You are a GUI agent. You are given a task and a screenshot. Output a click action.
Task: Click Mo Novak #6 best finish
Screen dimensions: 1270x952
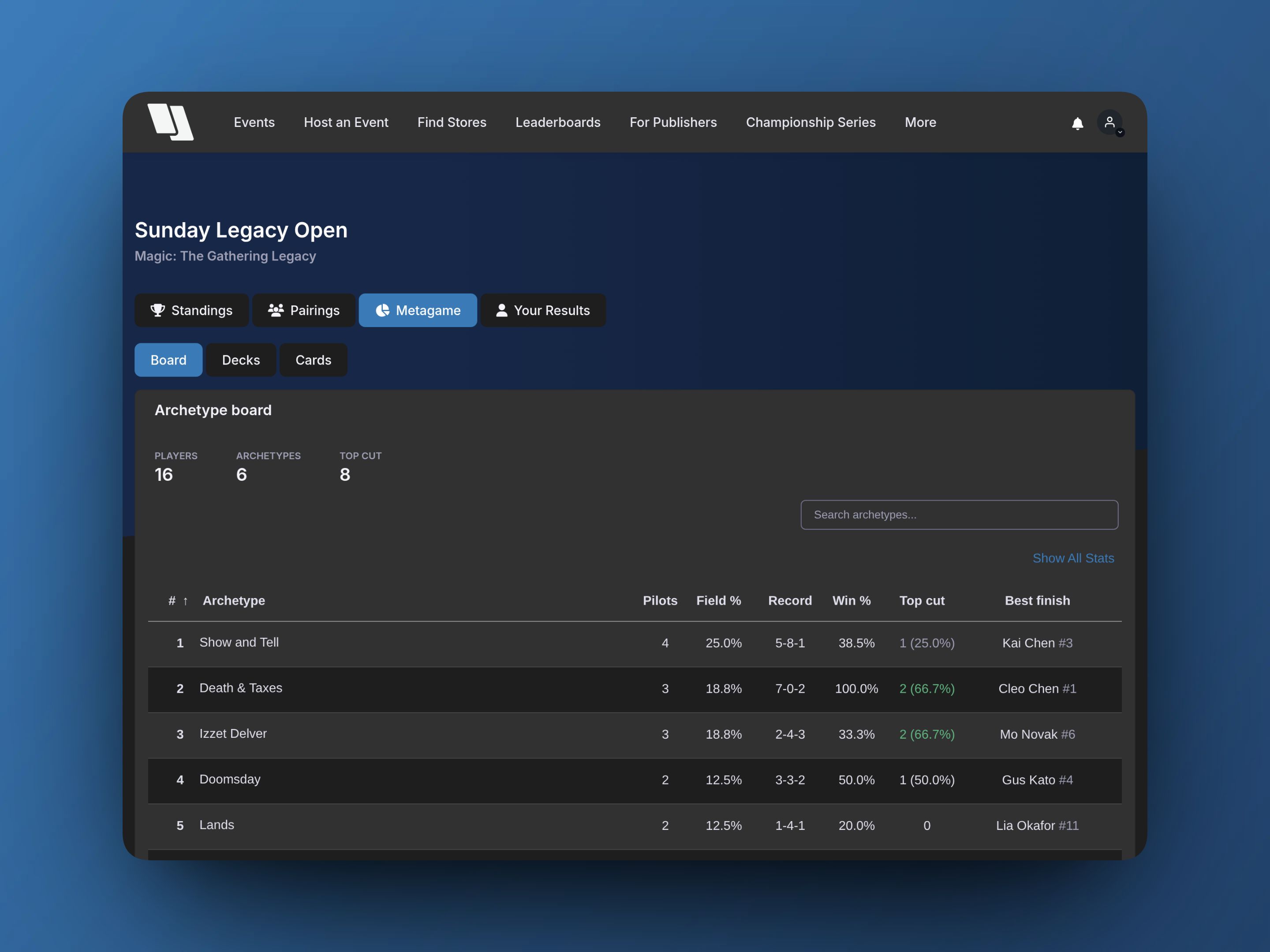[1038, 734]
